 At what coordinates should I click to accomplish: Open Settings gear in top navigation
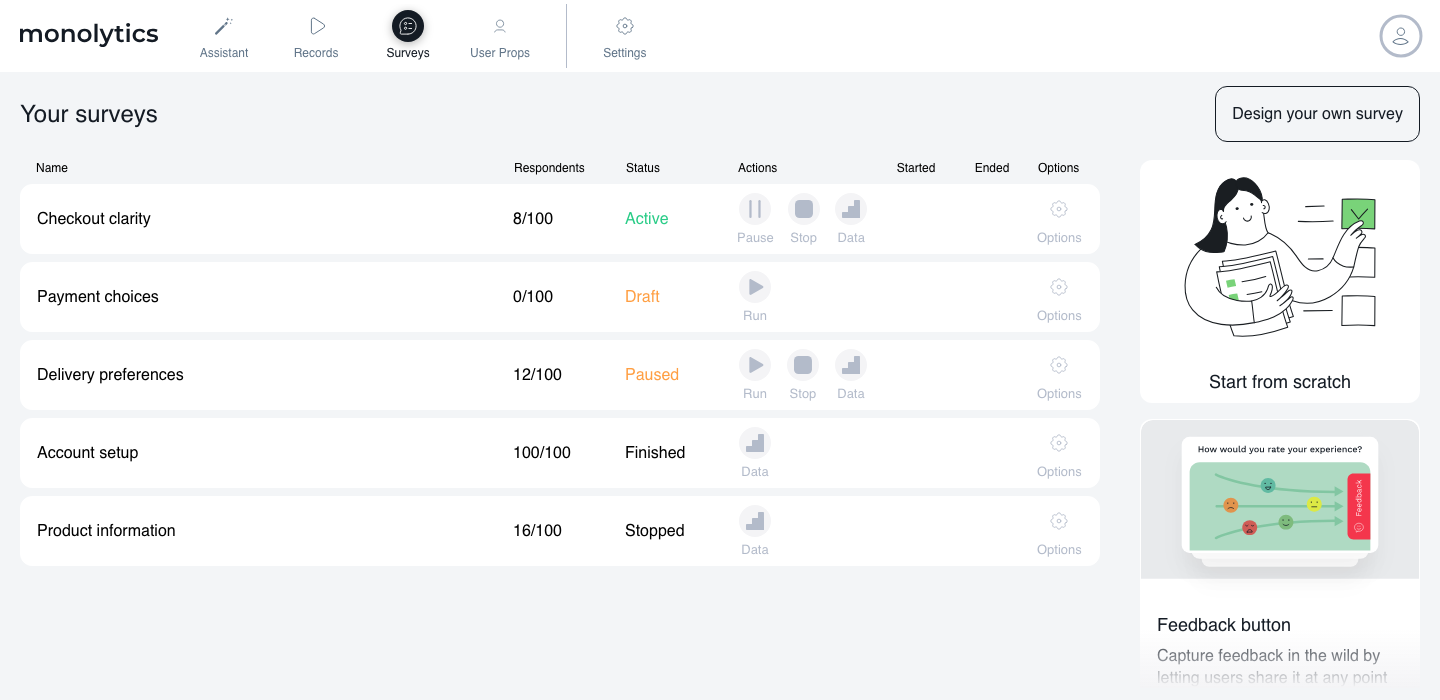[625, 26]
